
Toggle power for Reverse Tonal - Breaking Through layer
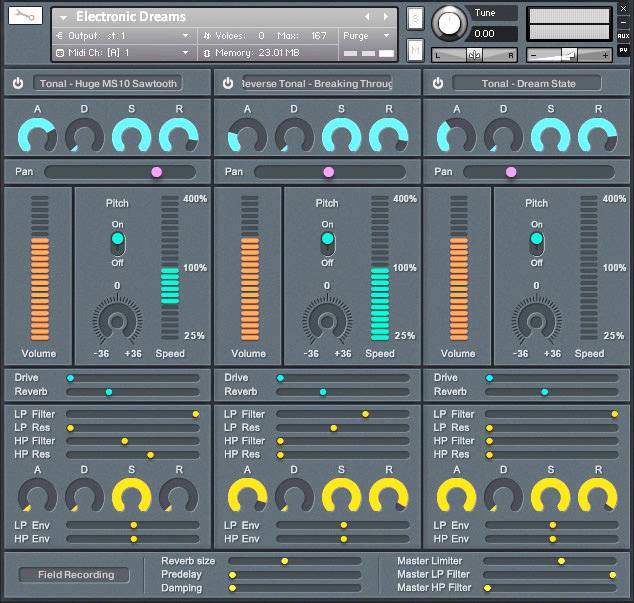tap(227, 83)
